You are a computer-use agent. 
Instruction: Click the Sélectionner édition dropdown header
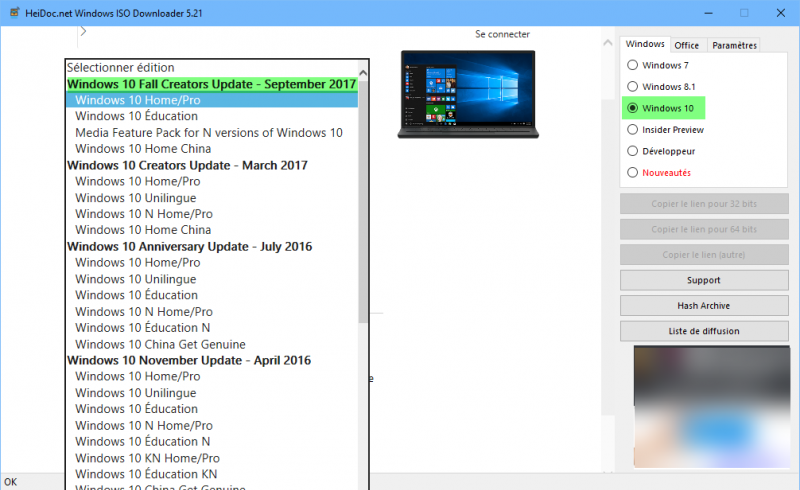pos(212,67)
